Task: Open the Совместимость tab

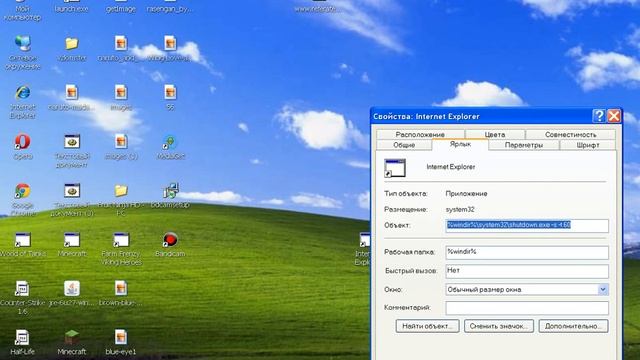Action: [x=570, y=134]
